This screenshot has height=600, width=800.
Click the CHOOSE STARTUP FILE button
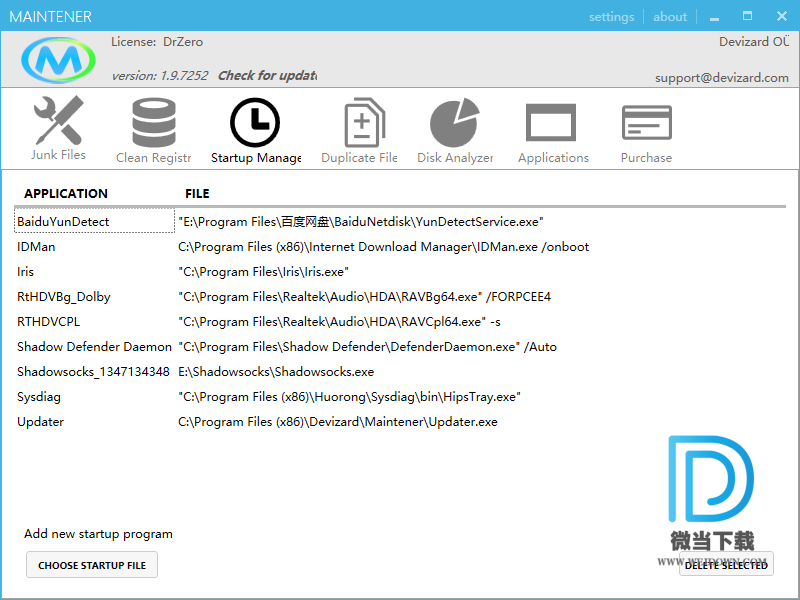pos(92,565)
